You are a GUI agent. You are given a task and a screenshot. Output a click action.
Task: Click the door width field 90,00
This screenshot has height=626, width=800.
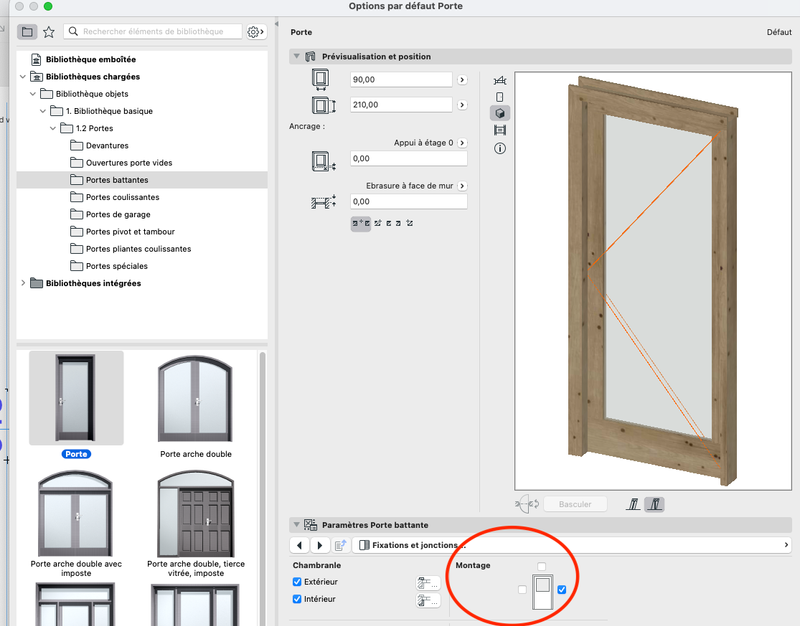point(401,80)
